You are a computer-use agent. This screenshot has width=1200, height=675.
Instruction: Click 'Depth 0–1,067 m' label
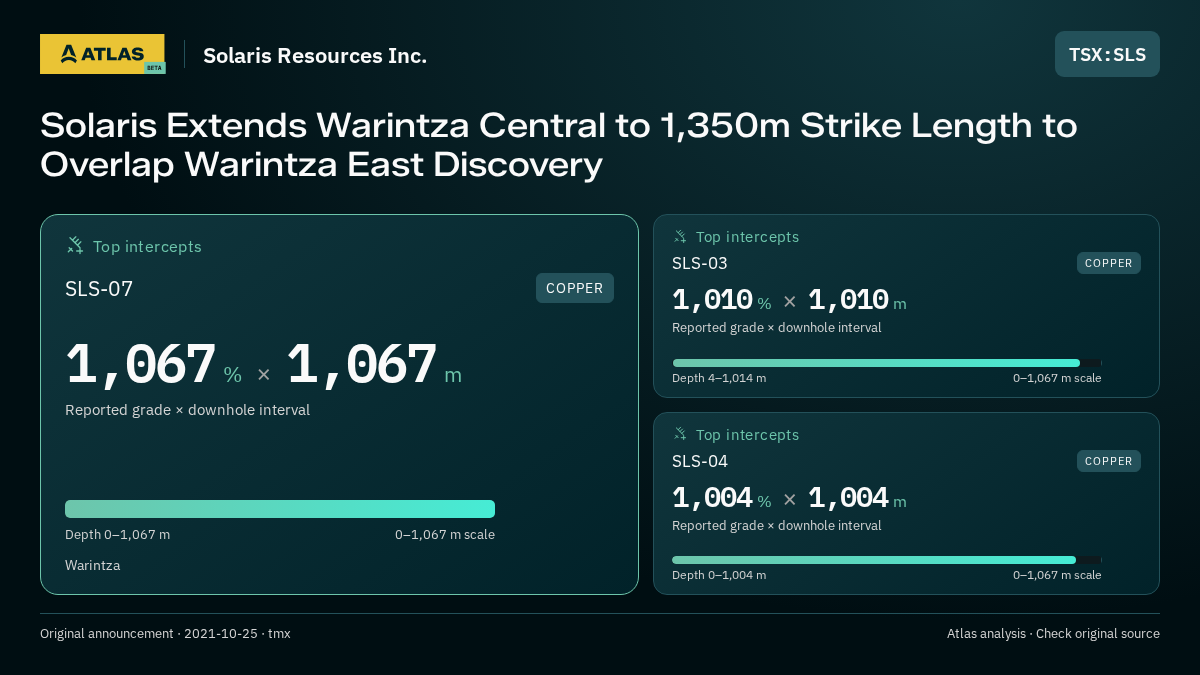(117, 534)
